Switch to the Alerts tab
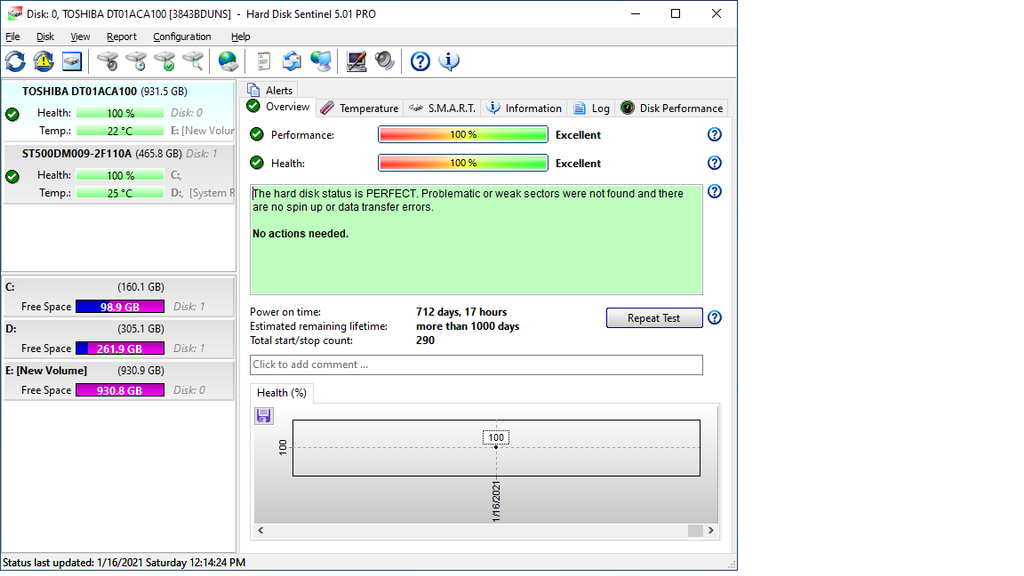 click(x=270, y=90)
